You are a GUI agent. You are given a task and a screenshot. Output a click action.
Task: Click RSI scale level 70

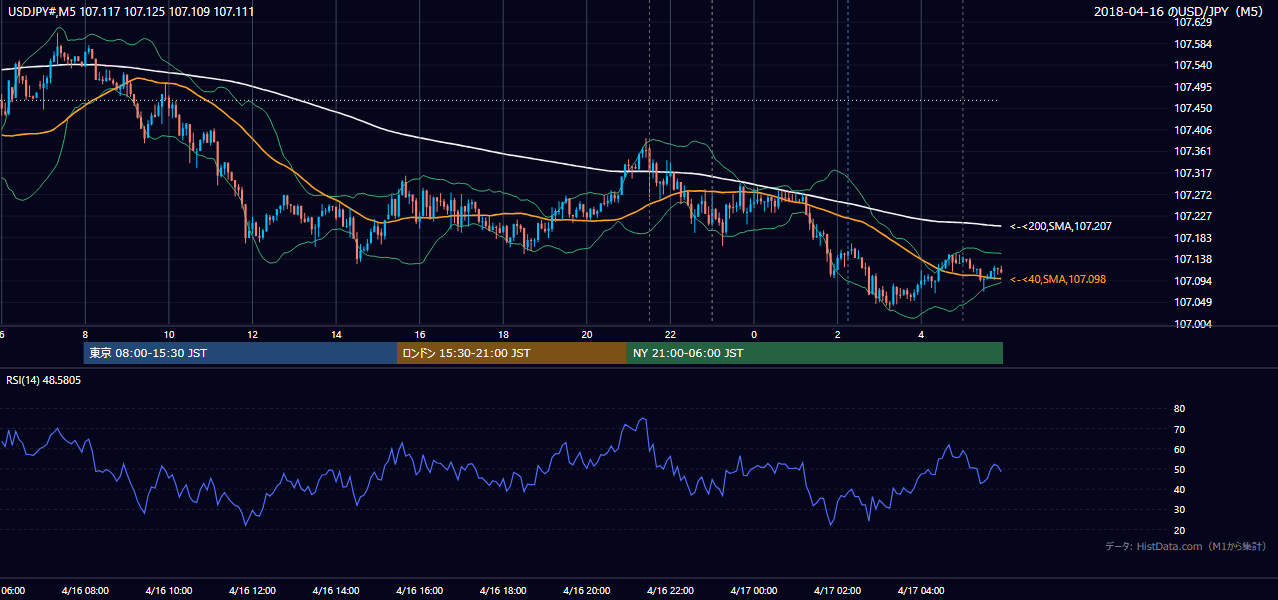click(x=1179, y=429)
